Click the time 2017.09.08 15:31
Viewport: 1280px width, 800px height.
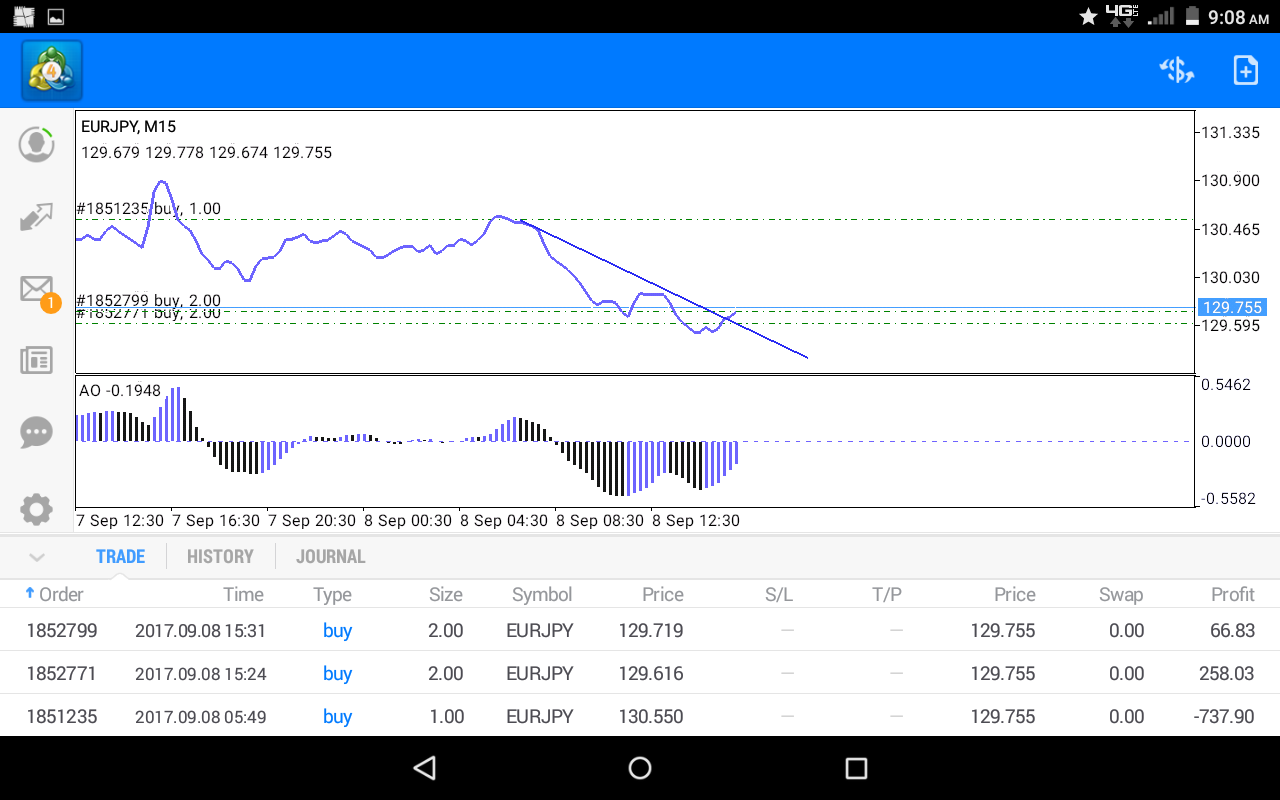click(201, 631)
